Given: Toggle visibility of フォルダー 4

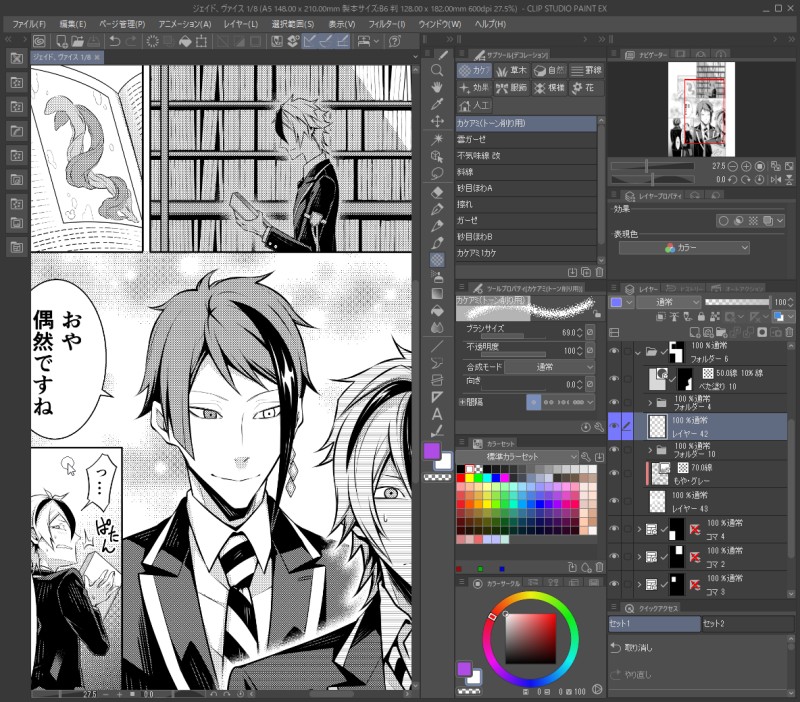Looking at the screenshot, I should click(614, 403).
